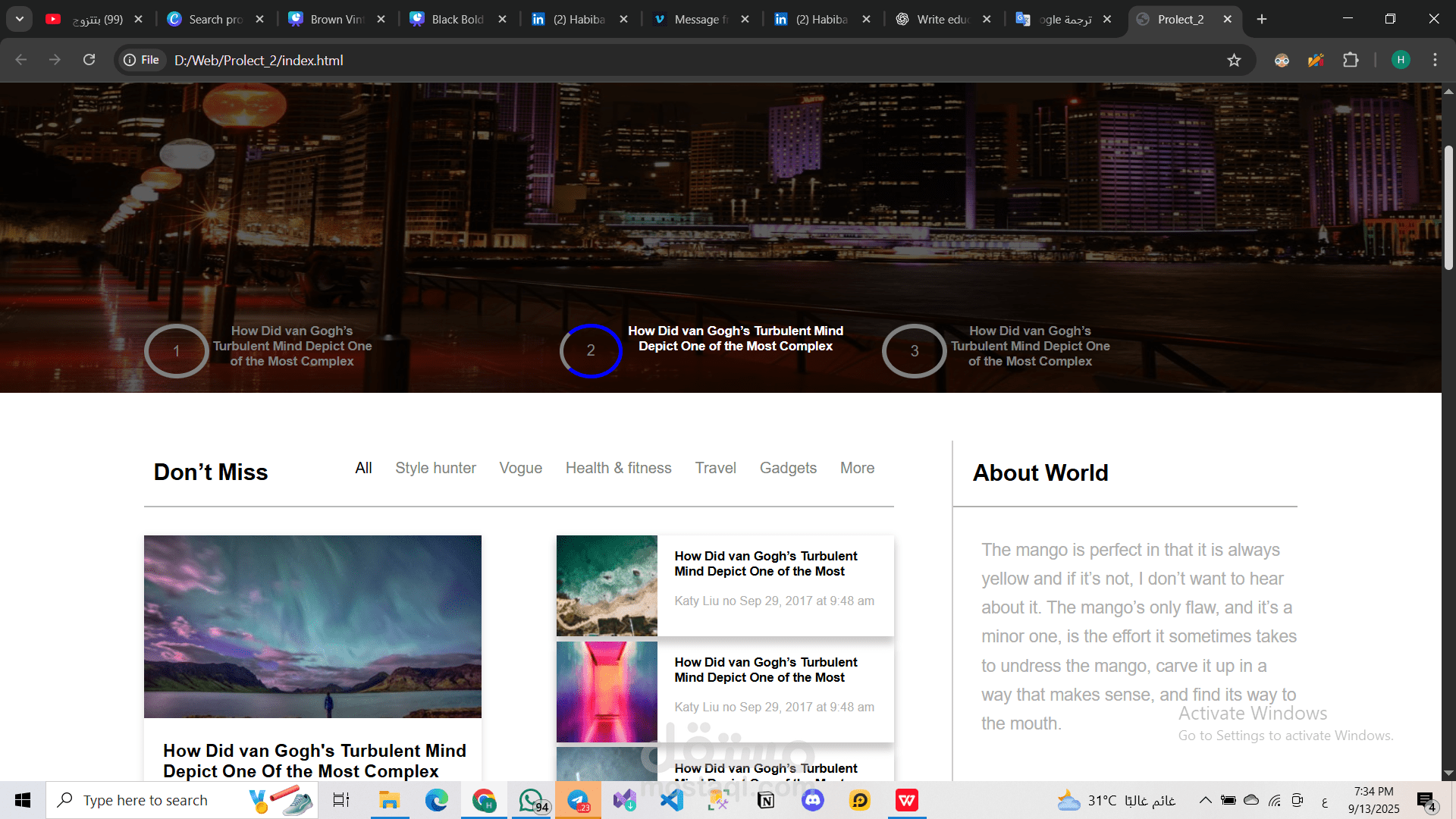Select the All filter
Viewport: 1456px width, 819px height.
(363, 468)
